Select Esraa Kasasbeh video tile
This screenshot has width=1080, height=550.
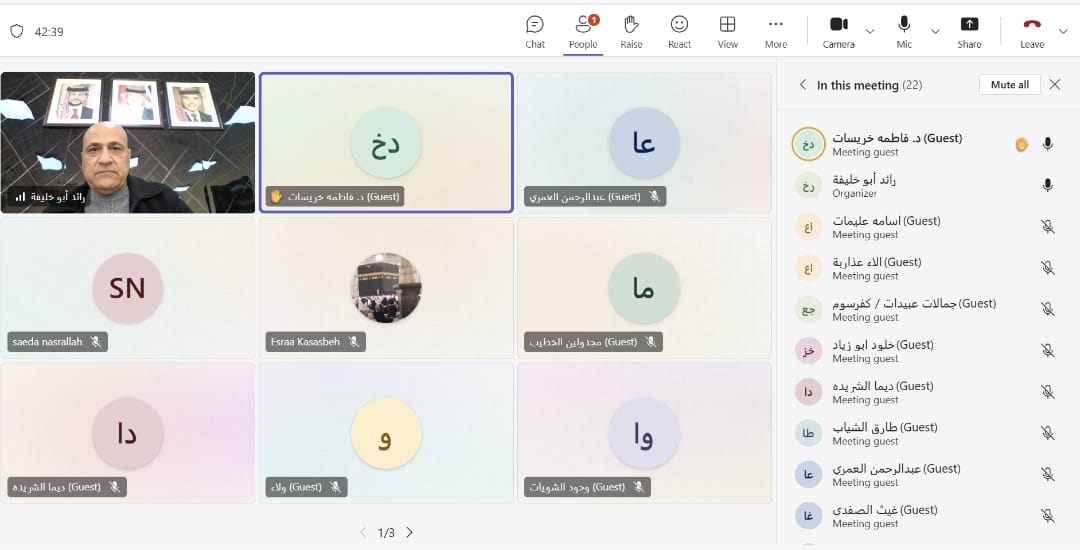coord(386,288)
